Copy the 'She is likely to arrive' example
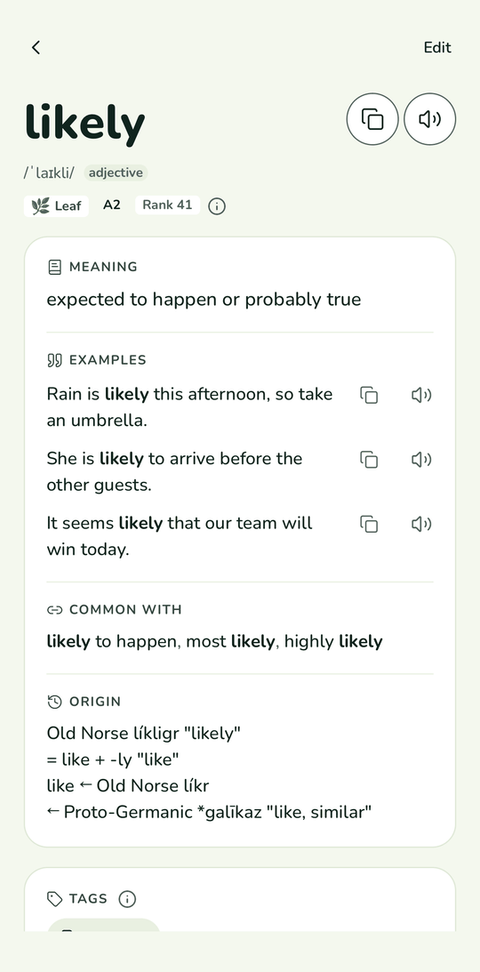This screenshot has height=972, width=480. pos(369,459)
